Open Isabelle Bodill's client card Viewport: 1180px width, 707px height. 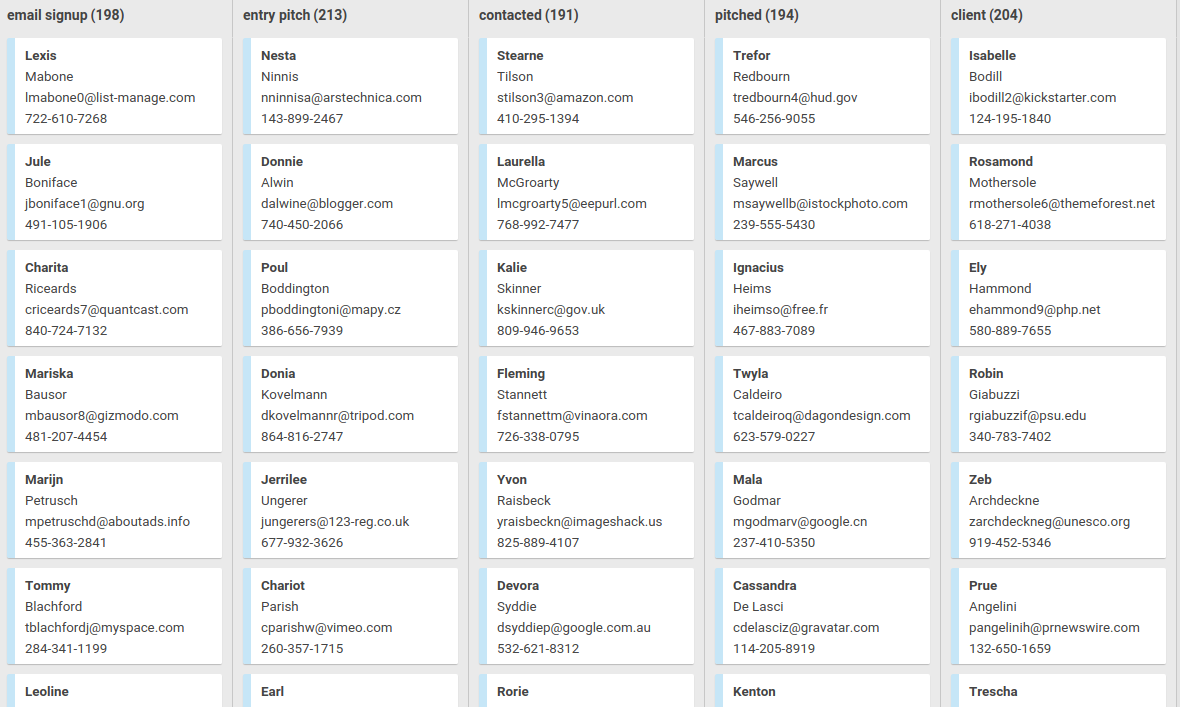coord(1059,86)
